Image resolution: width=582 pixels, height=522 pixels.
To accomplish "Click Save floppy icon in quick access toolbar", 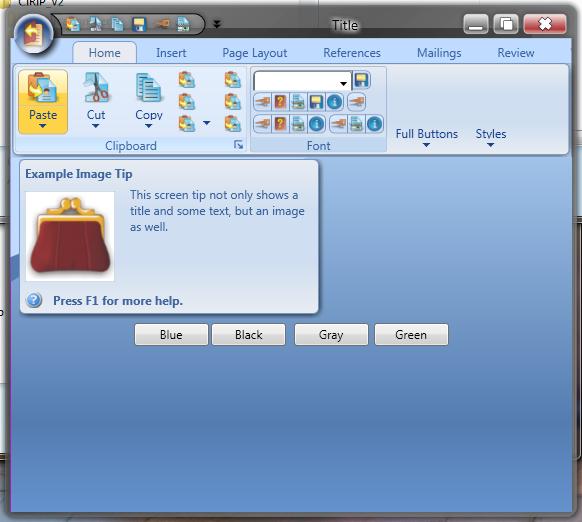I will coord(139,25).
